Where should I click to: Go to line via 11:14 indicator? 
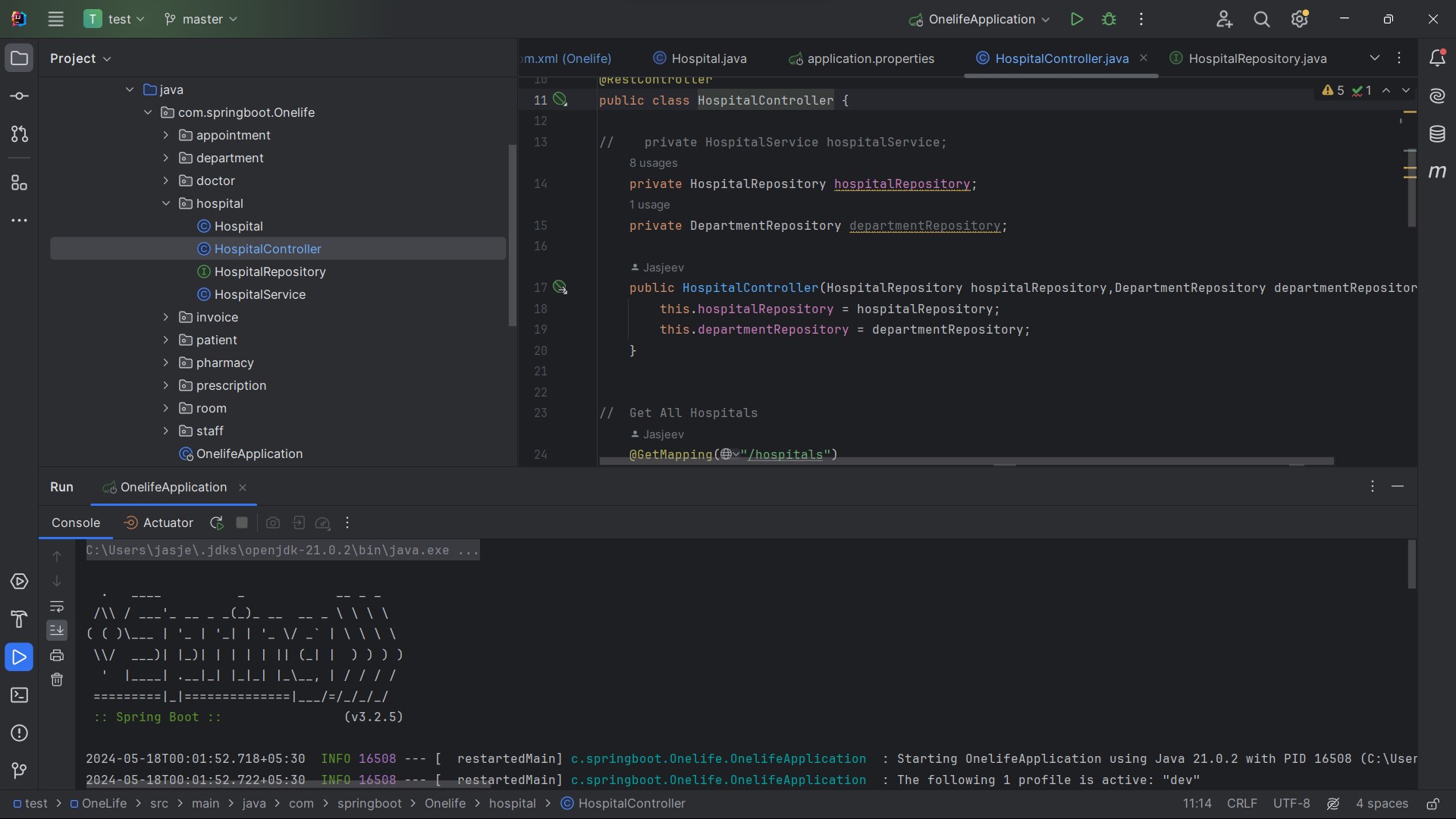point(1197,804)
